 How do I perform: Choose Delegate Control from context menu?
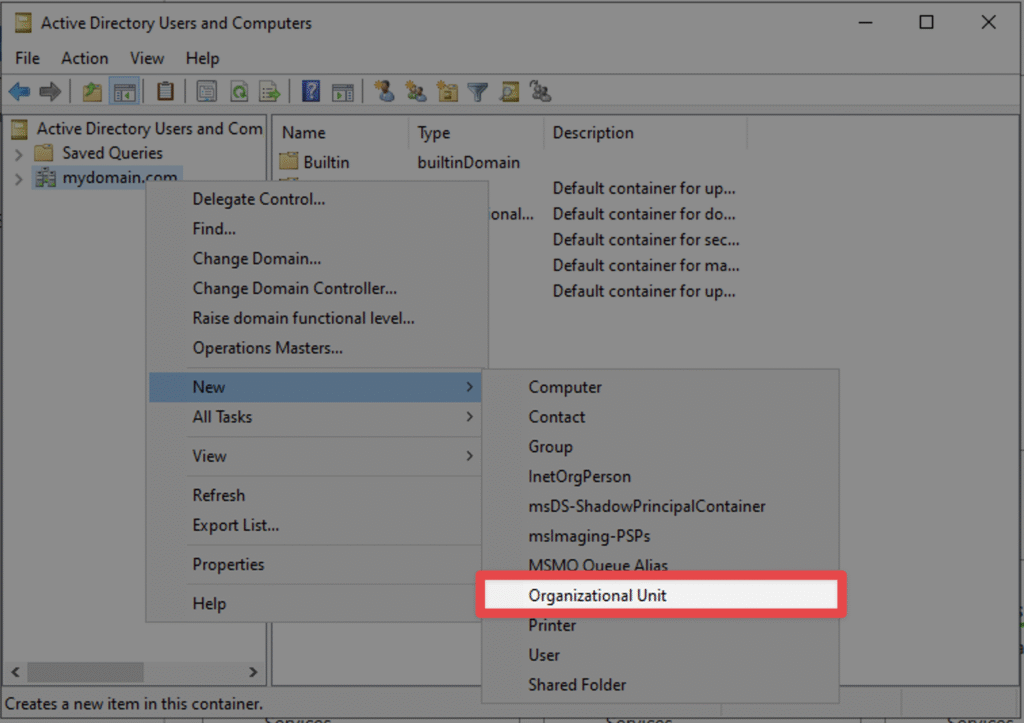coord(259,199)
